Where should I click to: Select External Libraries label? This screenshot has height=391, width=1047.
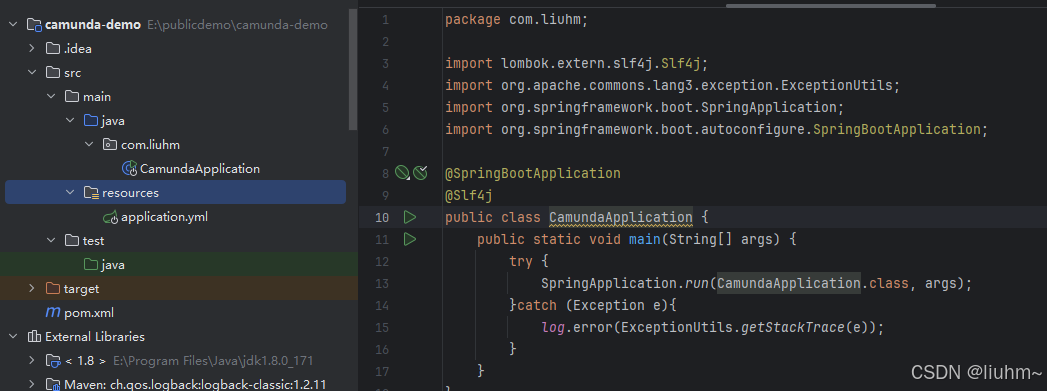(95, 337)
